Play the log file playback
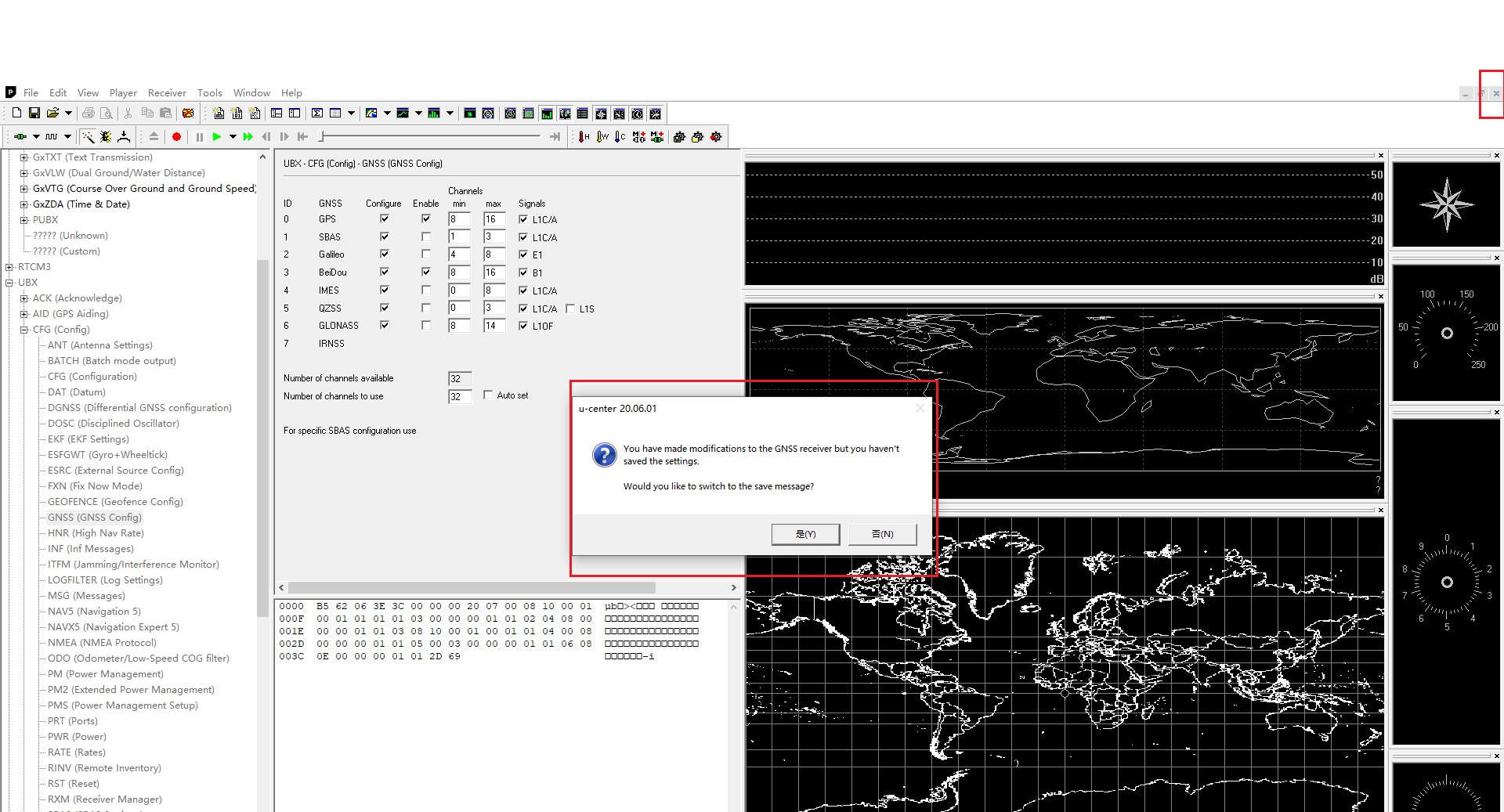The width and height of the screenshot is (1504, 812). tap(217, 136)
